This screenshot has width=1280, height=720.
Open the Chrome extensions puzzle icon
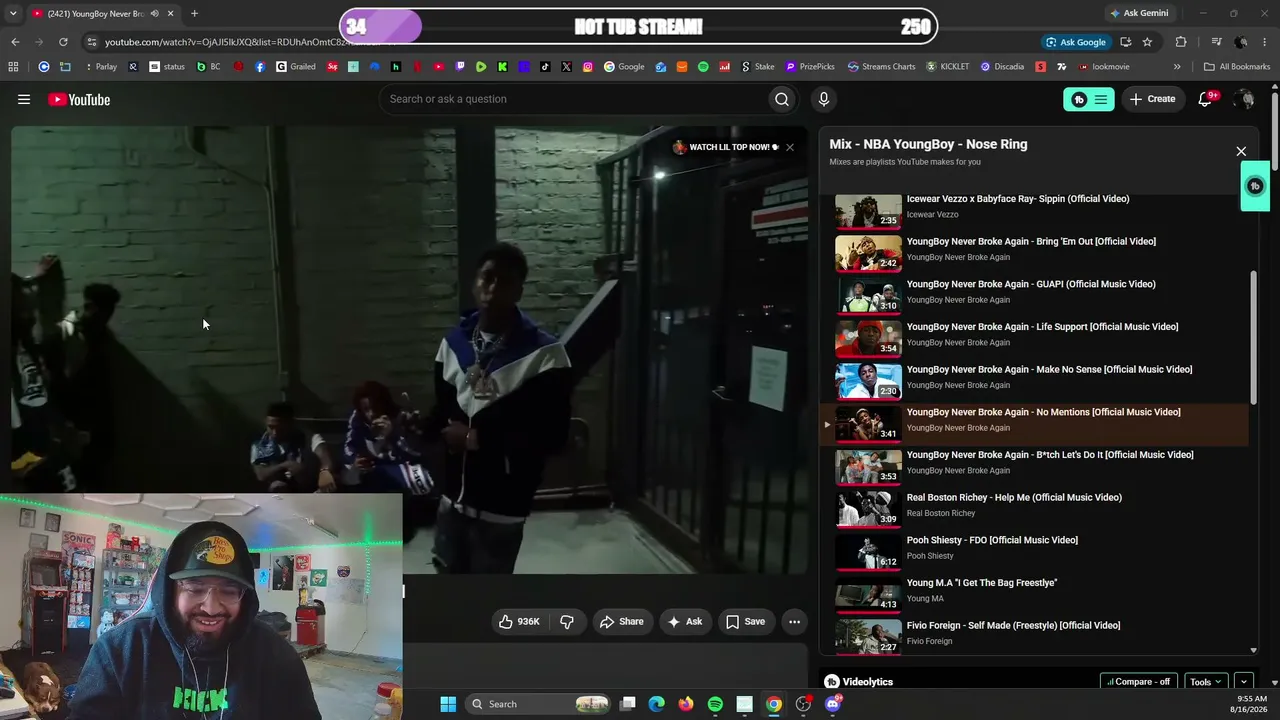point(1181,42)
